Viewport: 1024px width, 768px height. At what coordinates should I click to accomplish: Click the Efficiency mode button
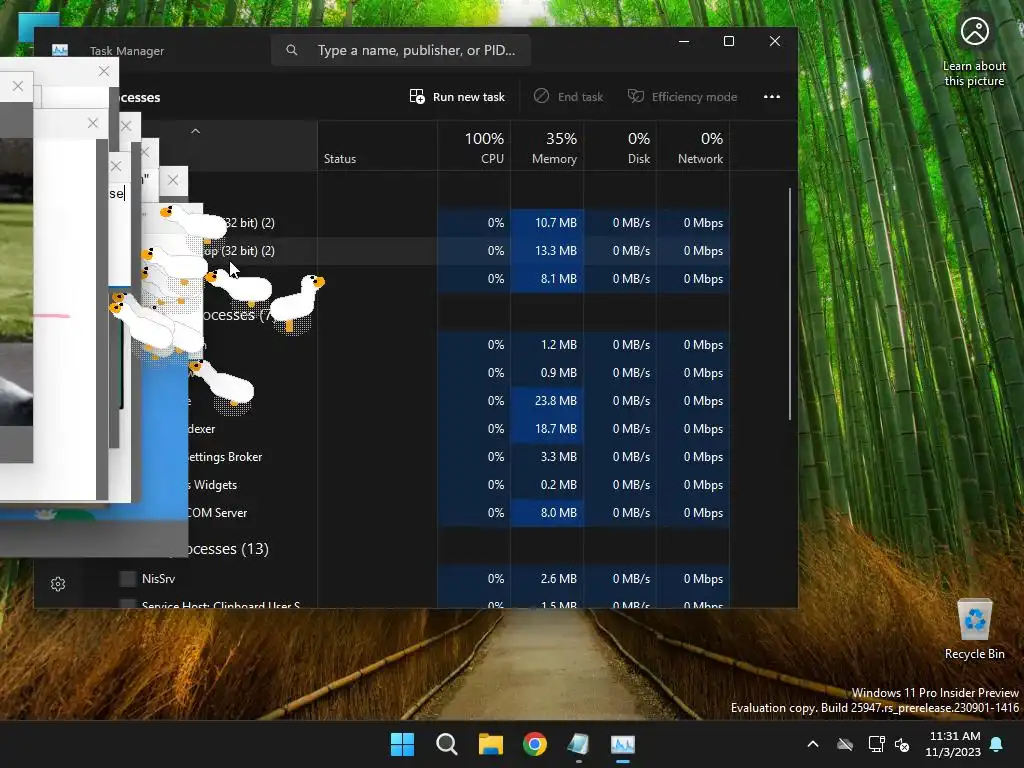(682, 97)
